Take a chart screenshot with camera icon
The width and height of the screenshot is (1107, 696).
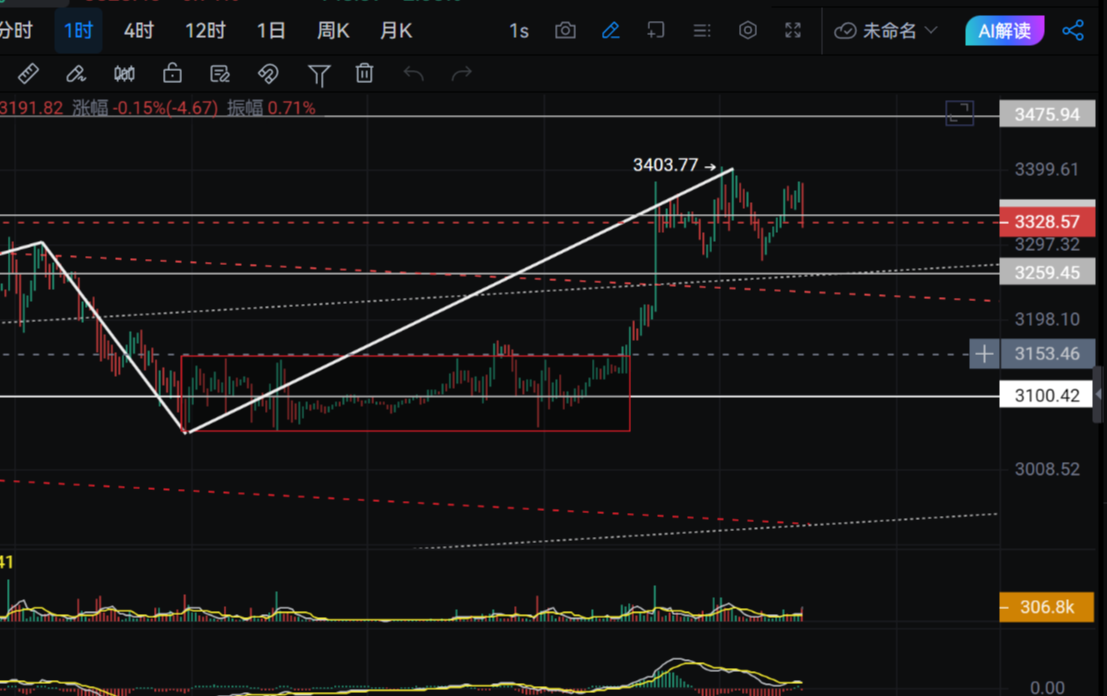coord(565,31)
